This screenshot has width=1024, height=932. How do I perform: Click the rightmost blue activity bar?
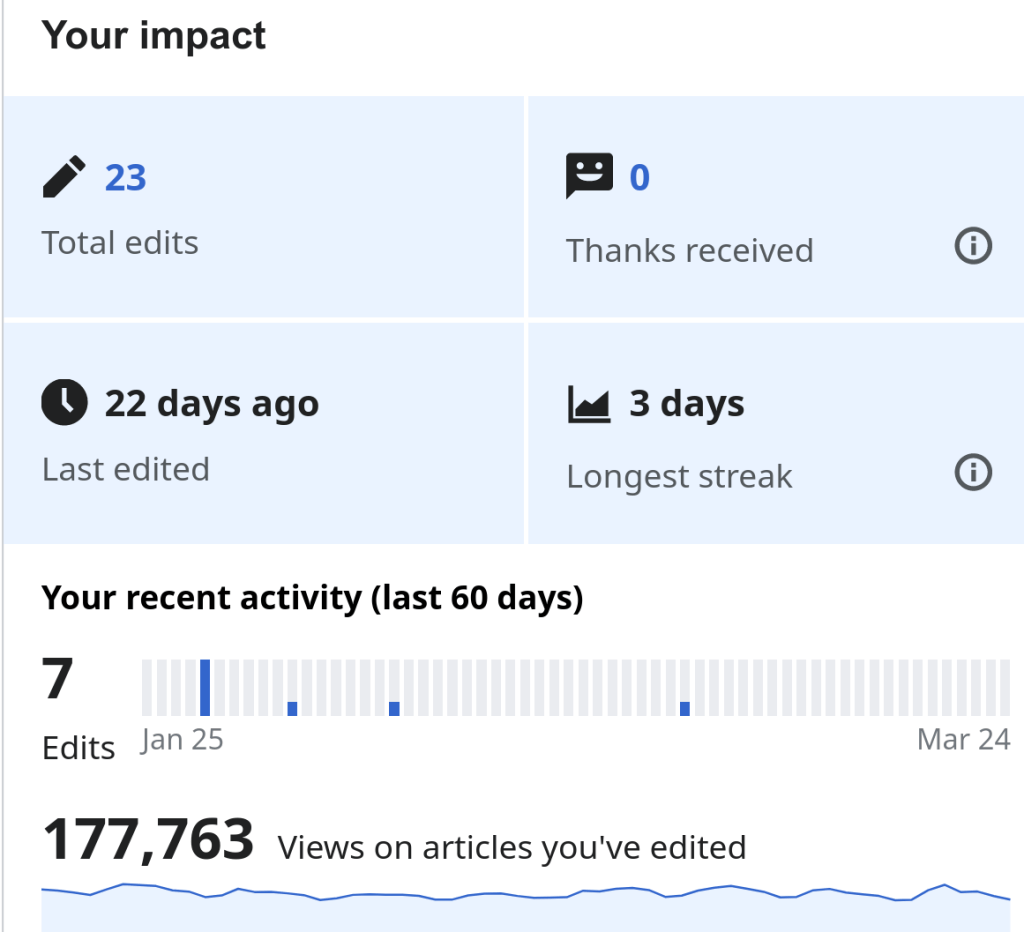[x=685, y=708]
